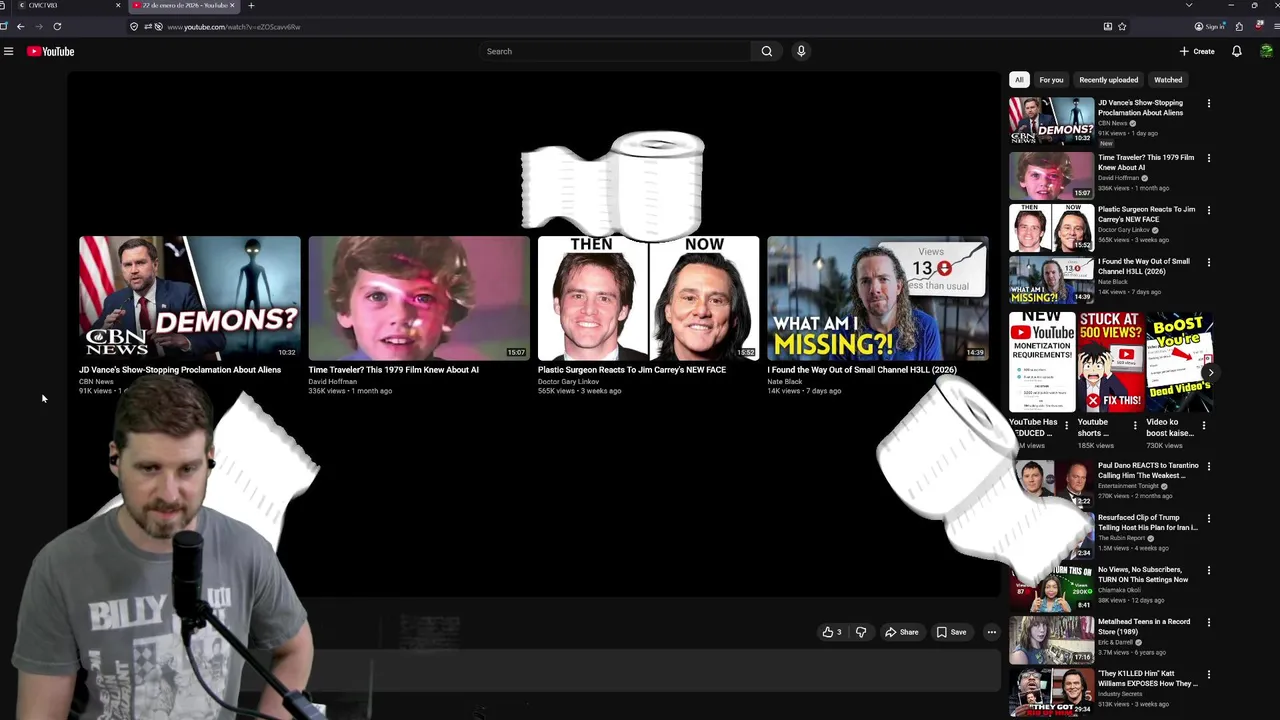Click browser Sign in account button
The image size is (1280, 720).
tap(1210, 27)
